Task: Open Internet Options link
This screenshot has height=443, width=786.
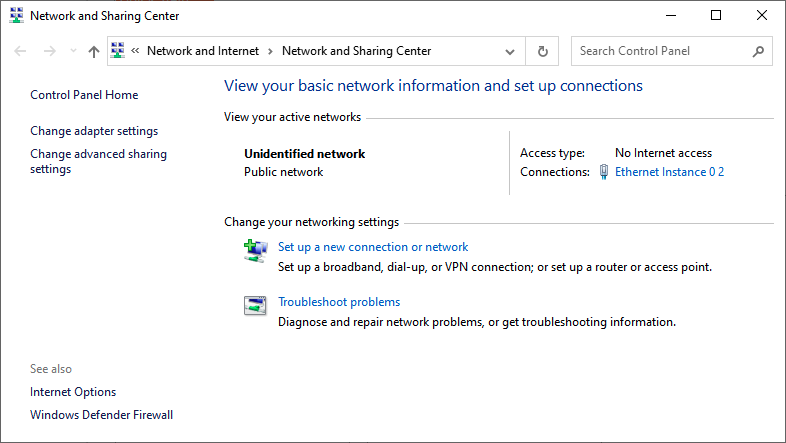Action: pos(73,392)
